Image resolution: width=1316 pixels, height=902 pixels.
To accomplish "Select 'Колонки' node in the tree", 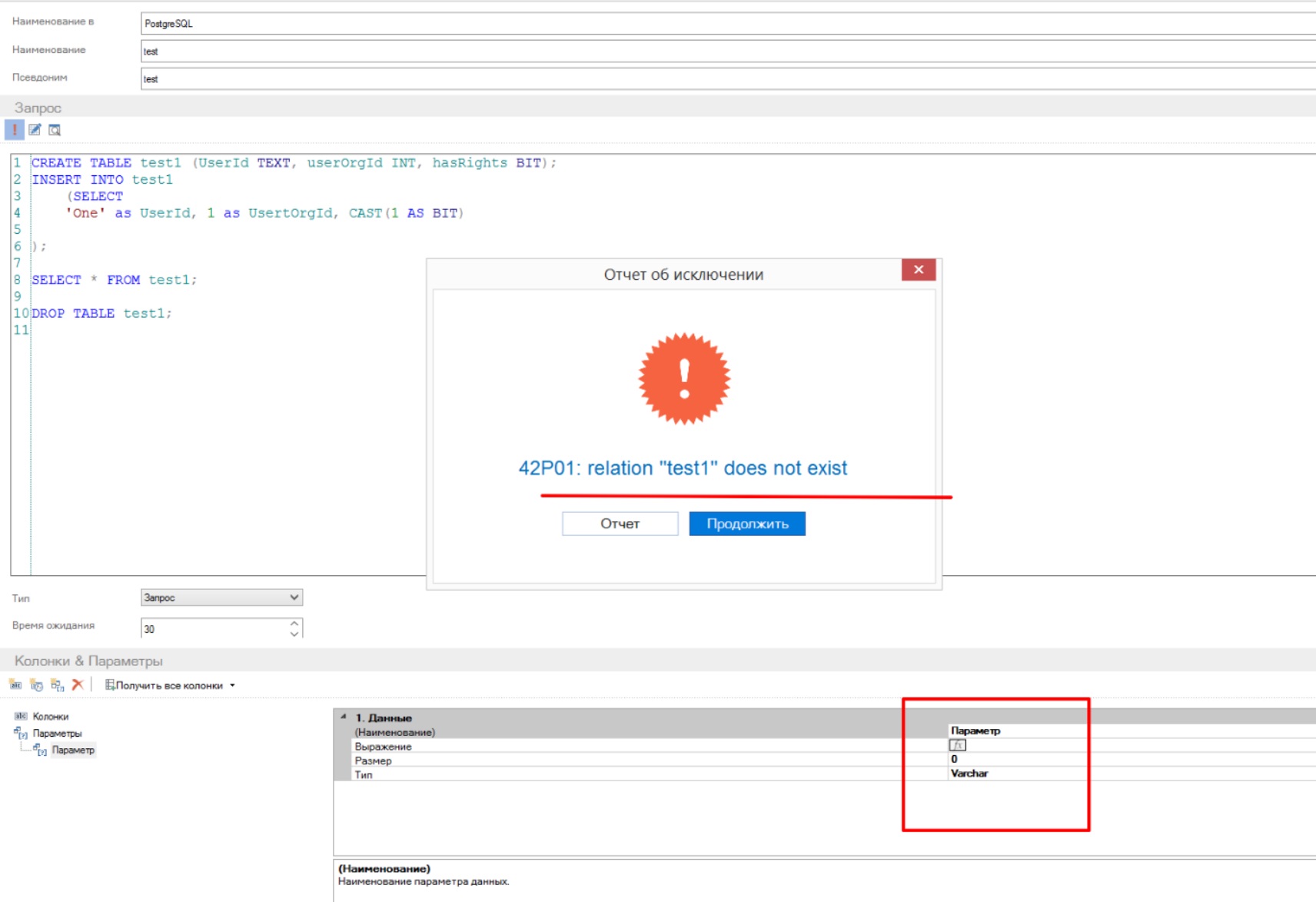I will (x=50, y=717).
